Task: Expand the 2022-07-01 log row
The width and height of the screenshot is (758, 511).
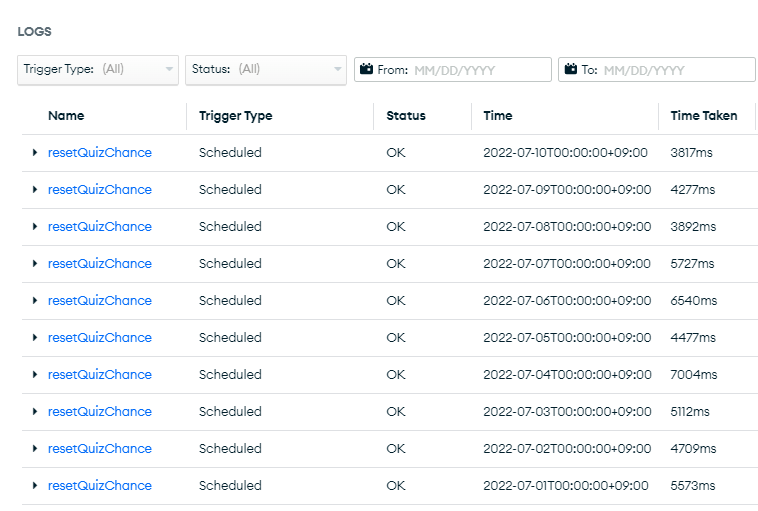Action: [35, 485]
